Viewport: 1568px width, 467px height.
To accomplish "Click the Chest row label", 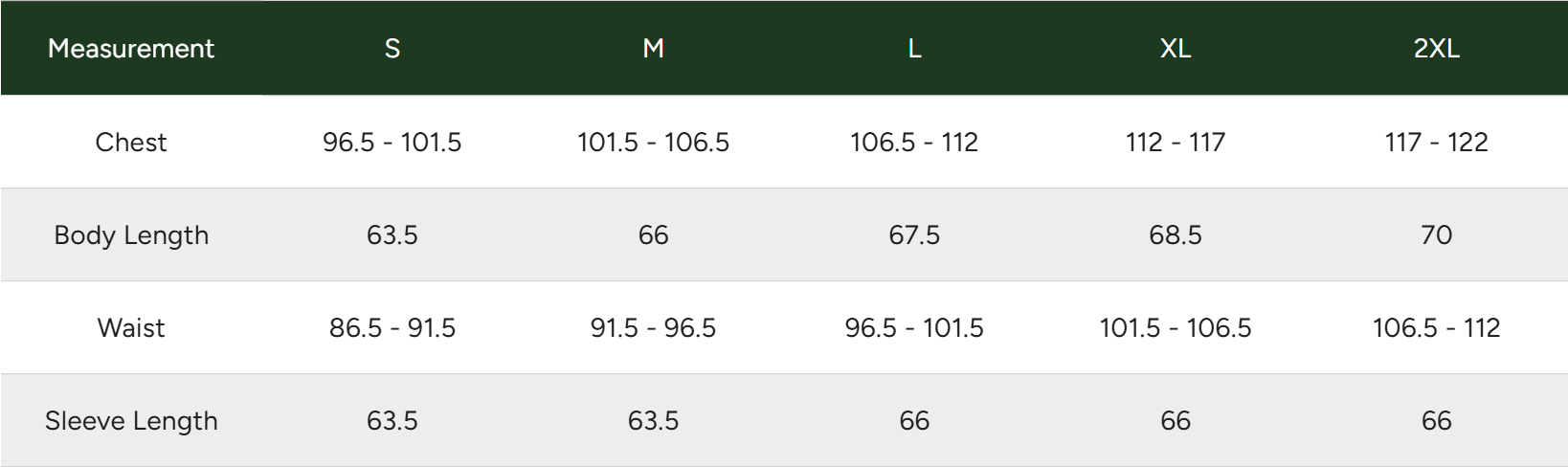I will (x=131, y=143).
